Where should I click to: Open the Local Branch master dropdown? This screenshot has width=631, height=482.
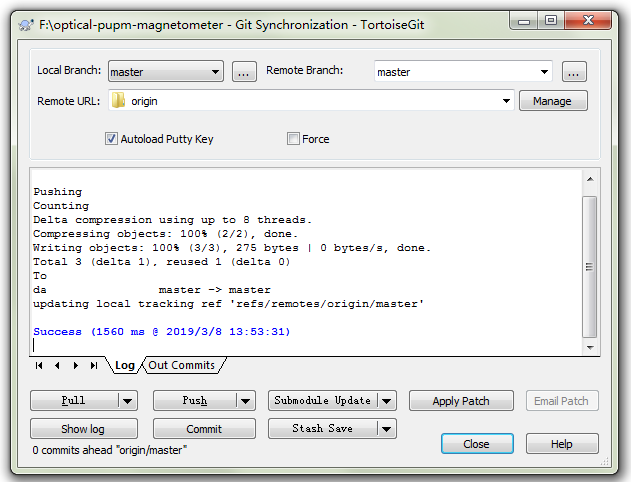click(x=166, y=72)
